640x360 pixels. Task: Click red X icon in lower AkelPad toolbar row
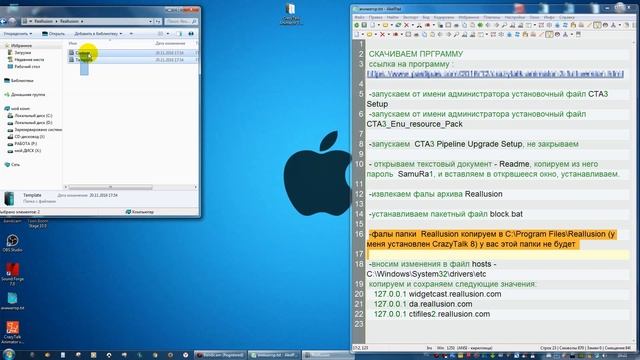(x=382, y=34)
